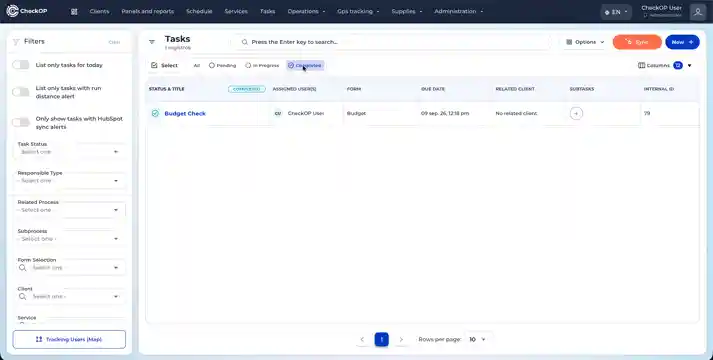Image resolution: width=713 pixels, height=360 pixels.
Task: Click the Status & Title column header
Action: click(x=166, y=89)
